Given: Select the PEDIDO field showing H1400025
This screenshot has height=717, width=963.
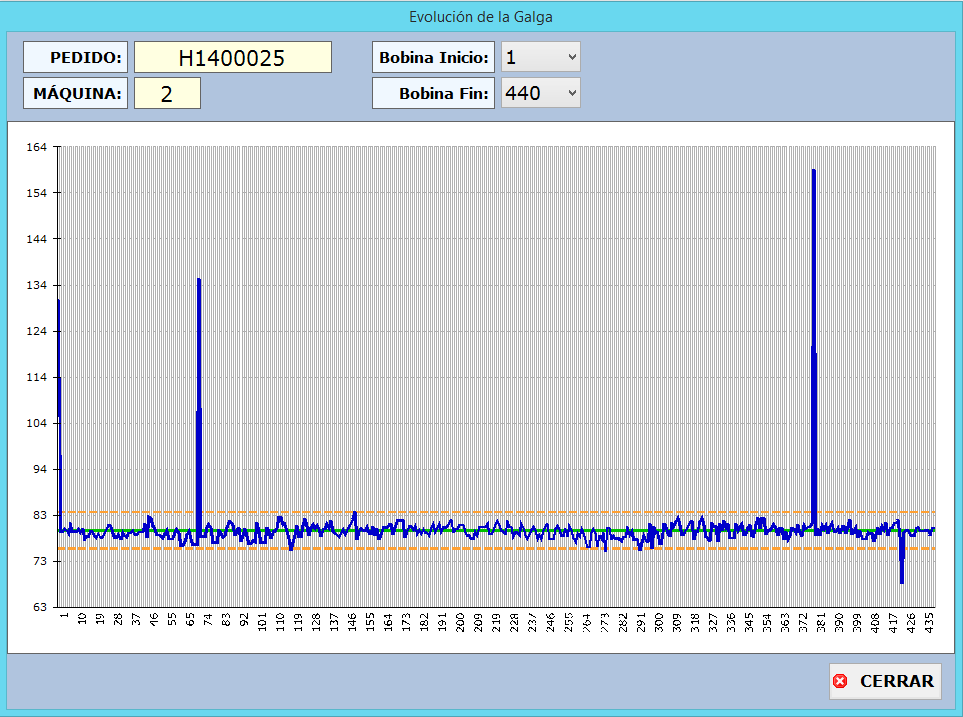Looking at the screenshot, I should [232, 57].
